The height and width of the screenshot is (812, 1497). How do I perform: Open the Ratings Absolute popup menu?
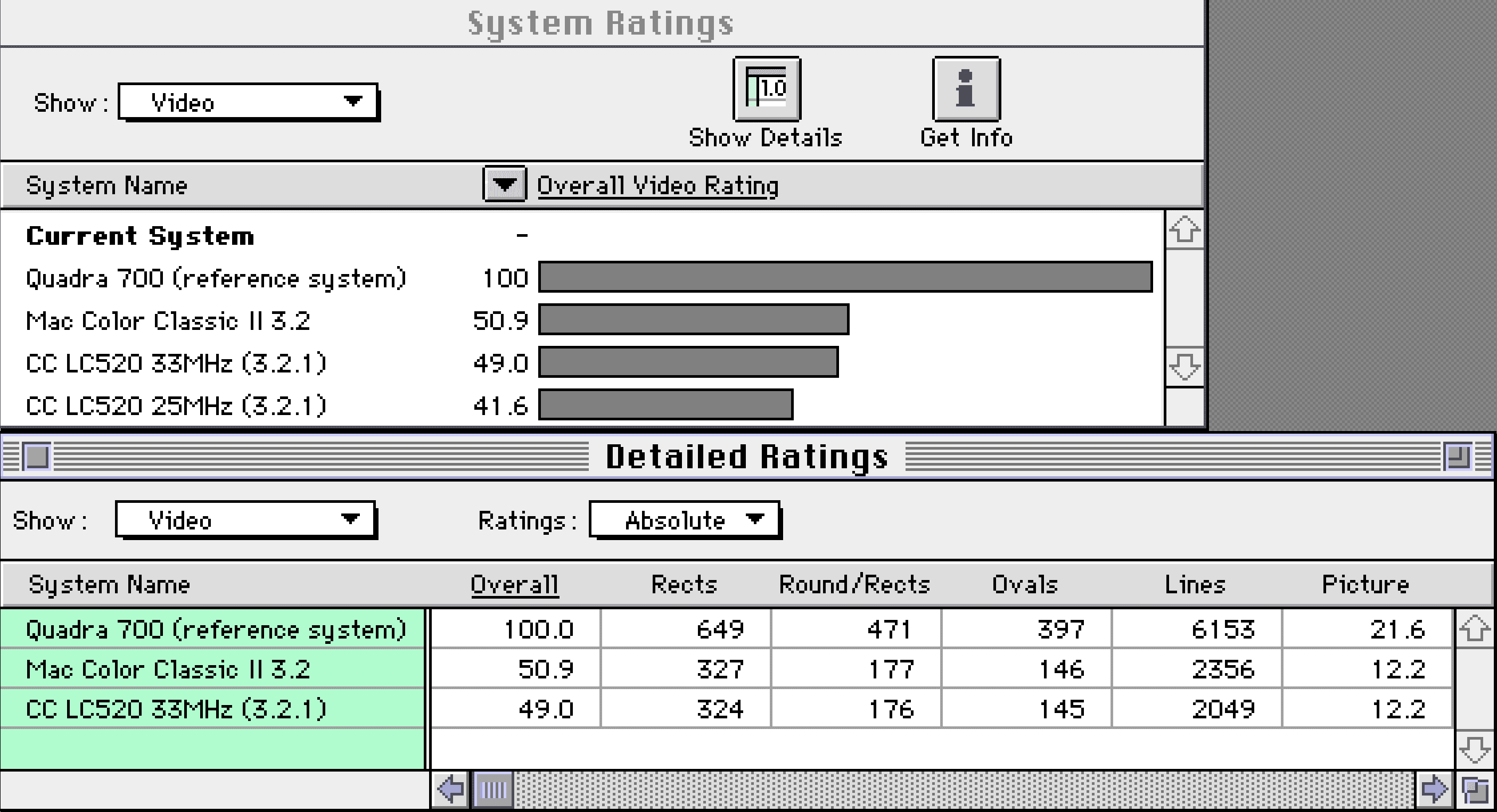(x=685, y=520)
